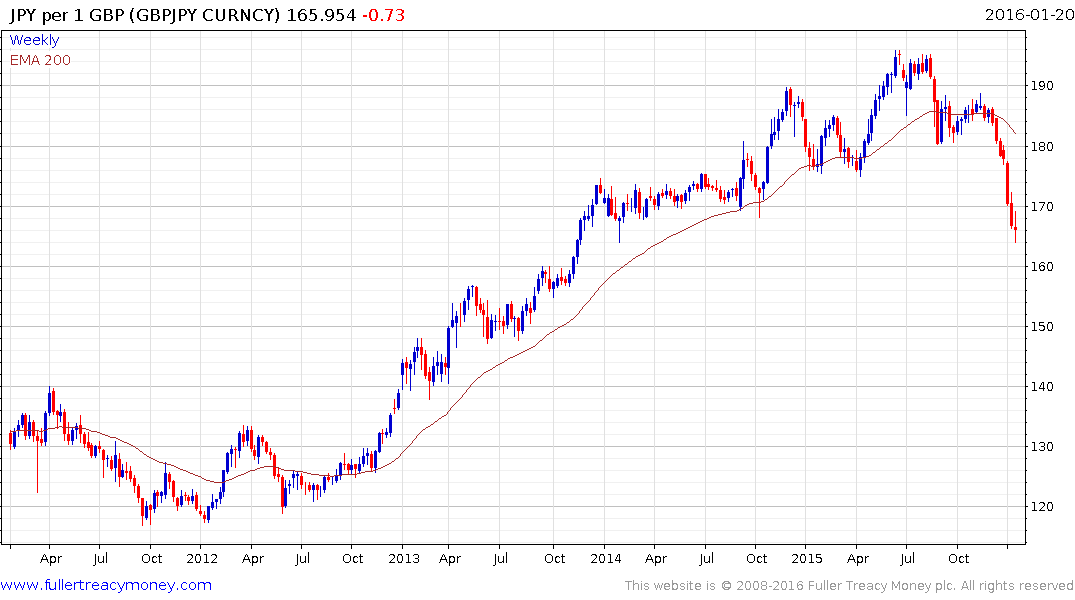Click the 180 price axis label
This screenshot has width=1075, height=600.
click(1042, 146)
